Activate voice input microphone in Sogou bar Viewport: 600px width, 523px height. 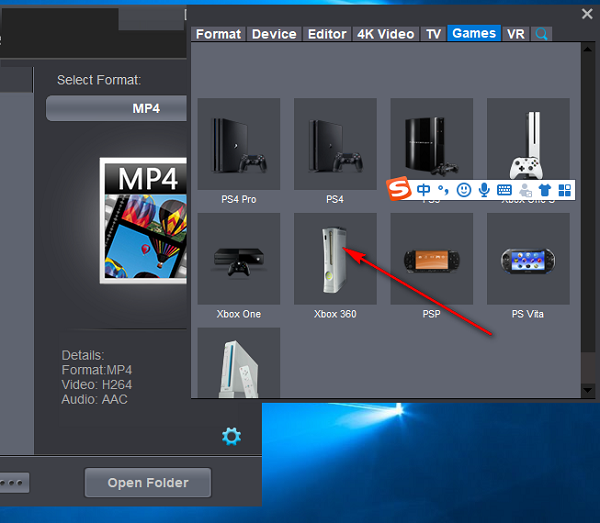click(x=484, y=190)
